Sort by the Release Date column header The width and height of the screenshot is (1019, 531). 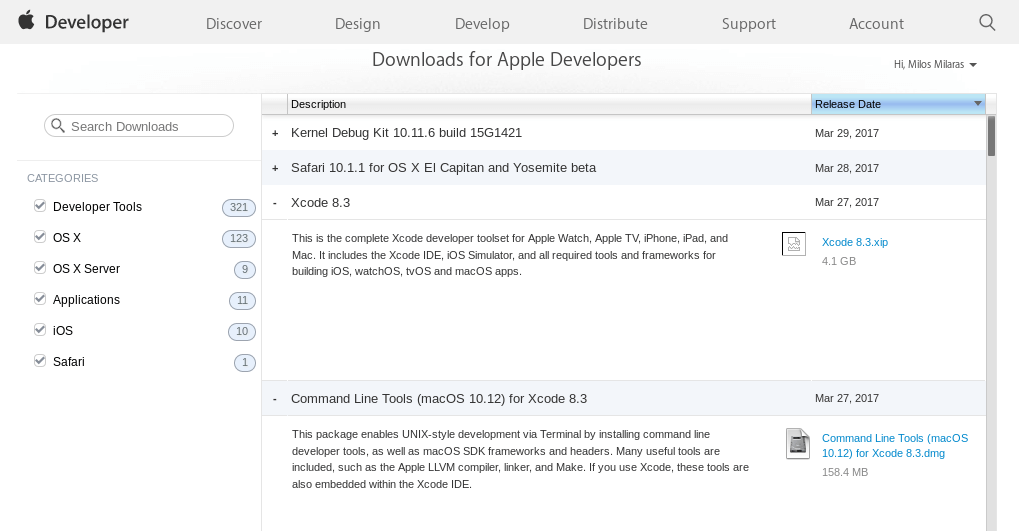(898, 104)
